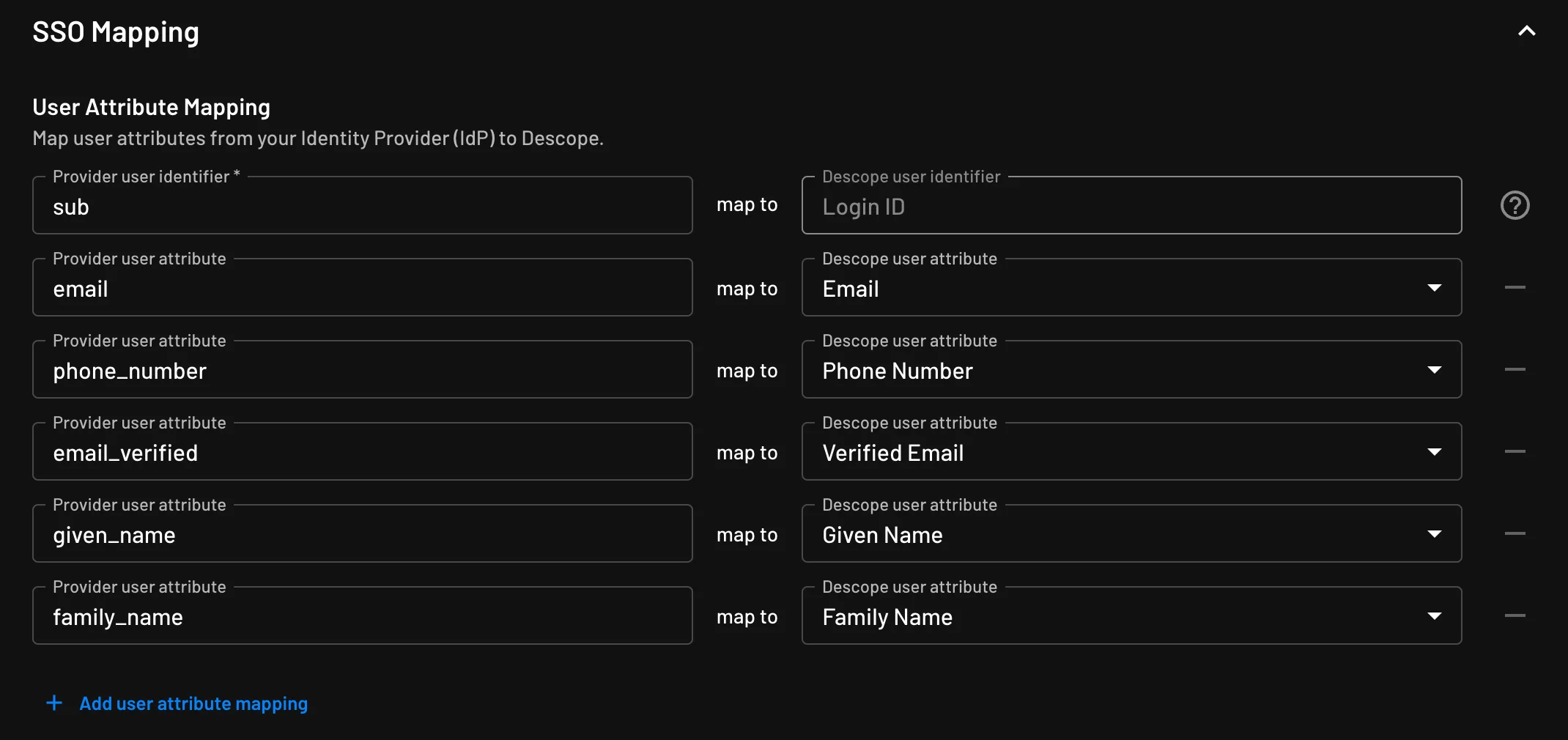The height and width of the screenshot is (740, 1568).
Task: Collapse the SSO Mapping section
Action: pos(1526,31)
